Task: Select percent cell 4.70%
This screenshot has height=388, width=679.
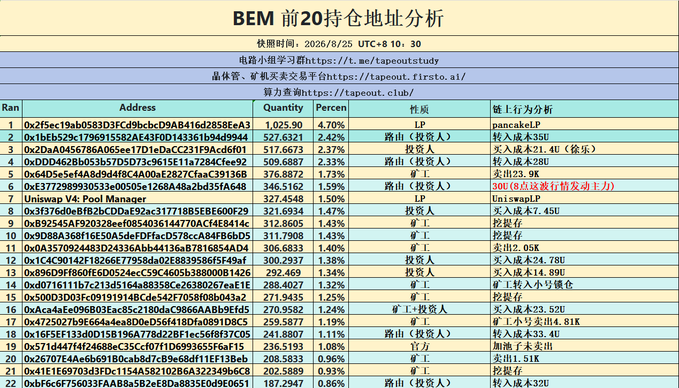Action: coord(331,125)
